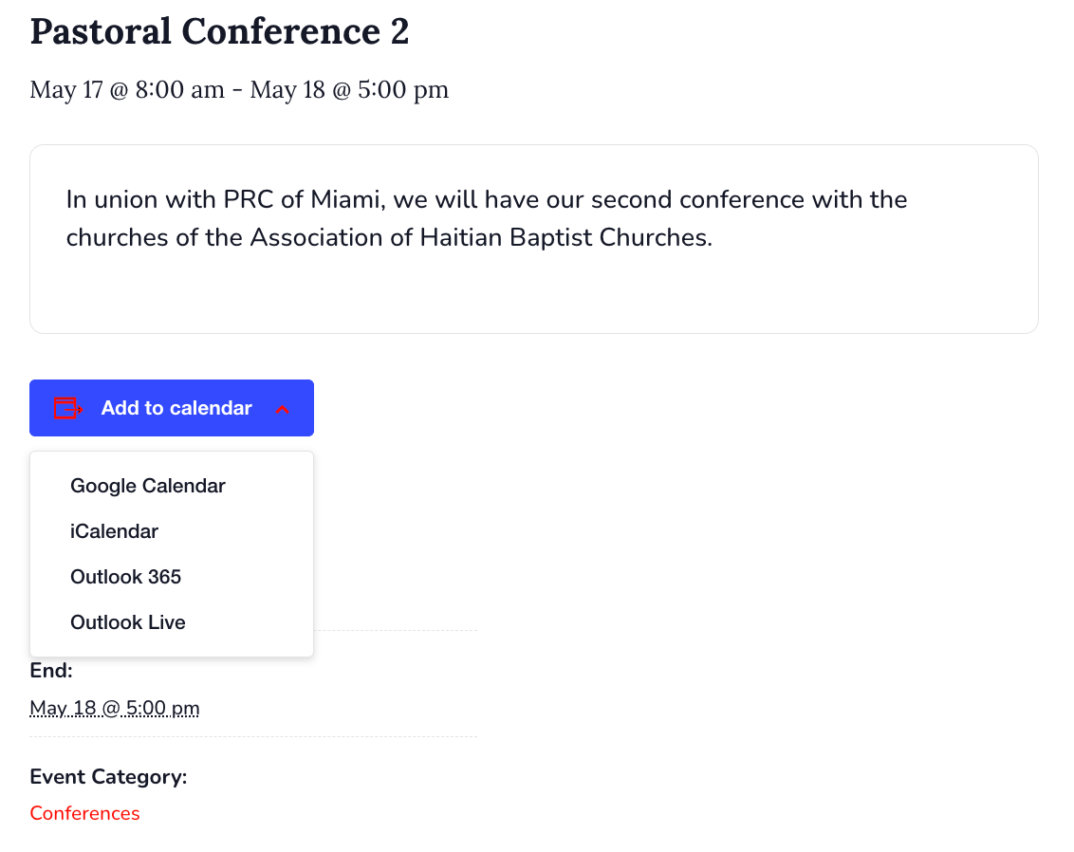Click the calendar icon on Add to calendar
Screen dimensions: 1074x852
tap(67, 408)
